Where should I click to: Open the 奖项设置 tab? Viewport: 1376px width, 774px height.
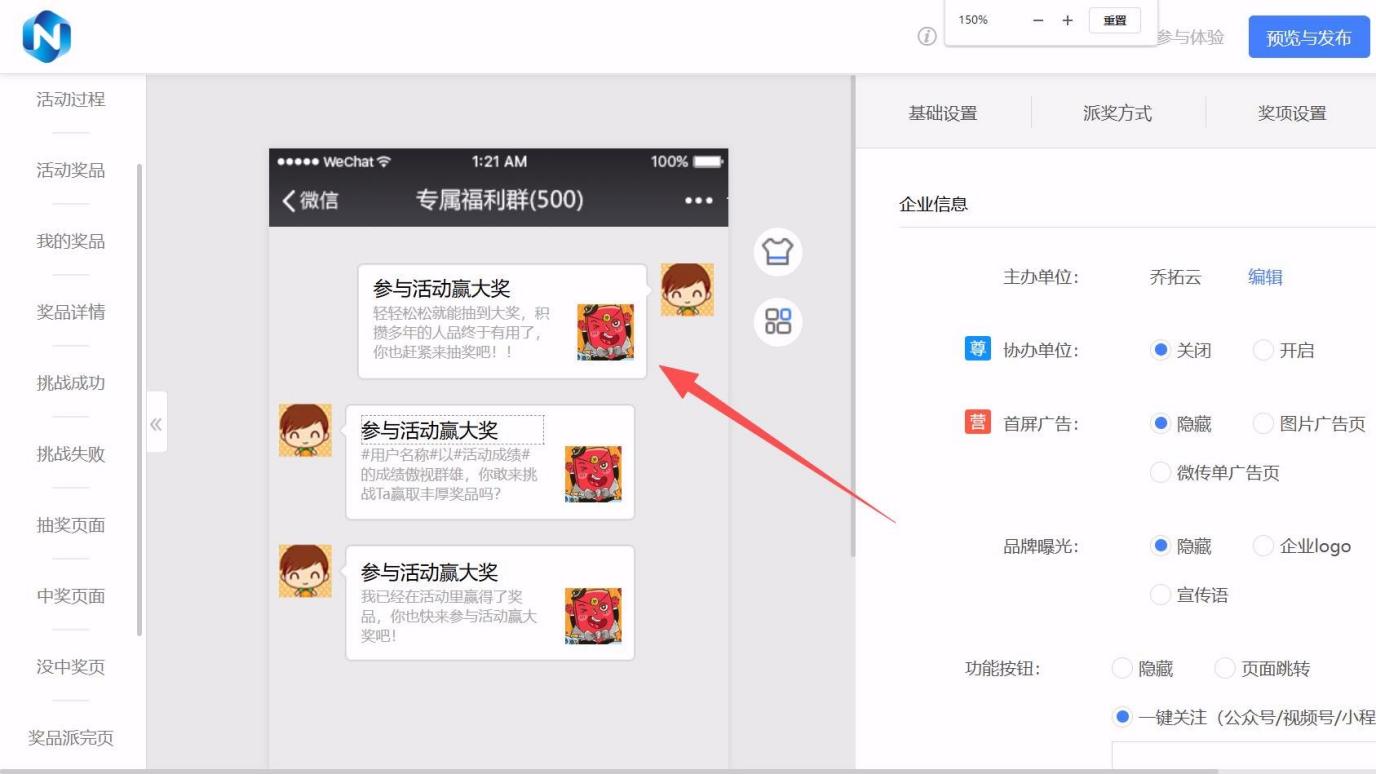click(x=1290, y=113)
